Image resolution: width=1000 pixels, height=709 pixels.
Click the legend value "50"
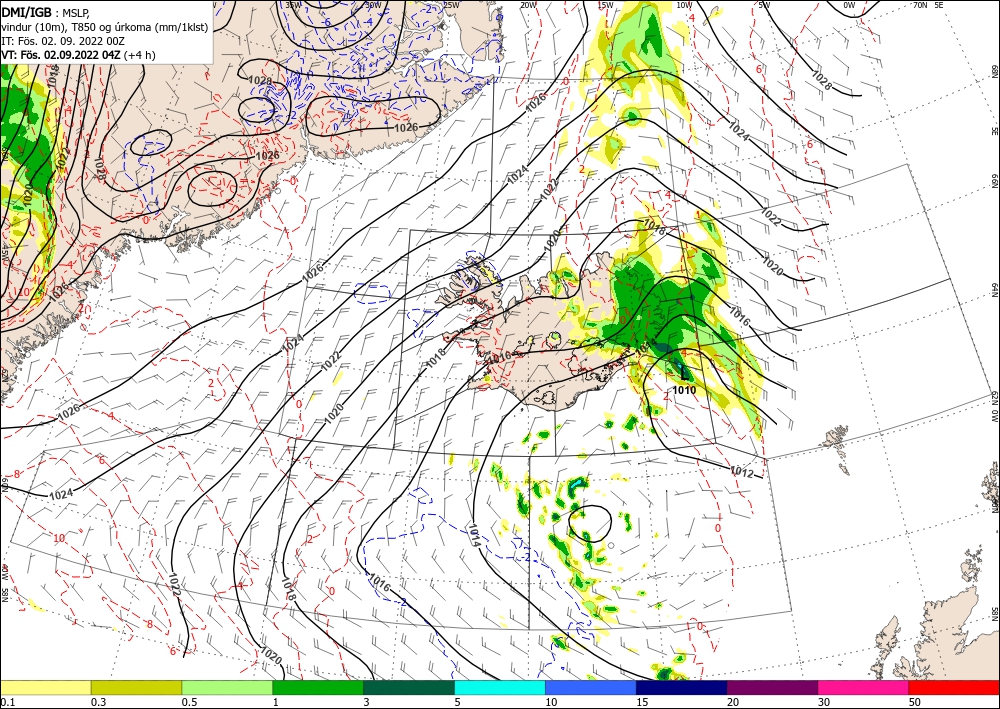click(x=915, y=702)
